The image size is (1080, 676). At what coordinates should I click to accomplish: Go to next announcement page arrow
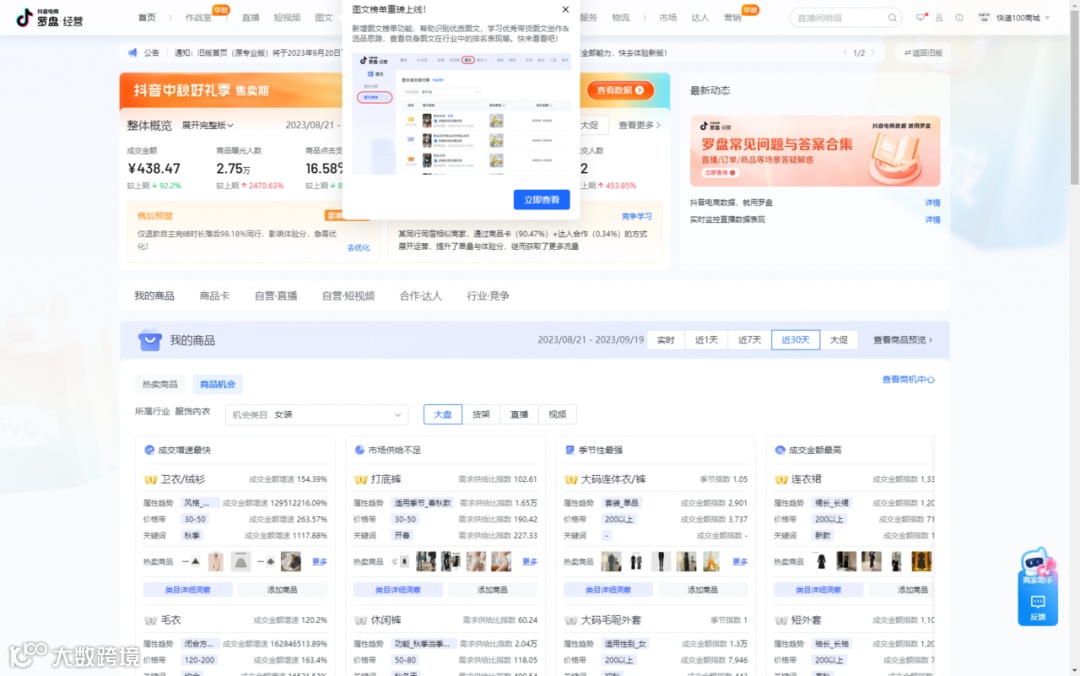click(873, 53)
